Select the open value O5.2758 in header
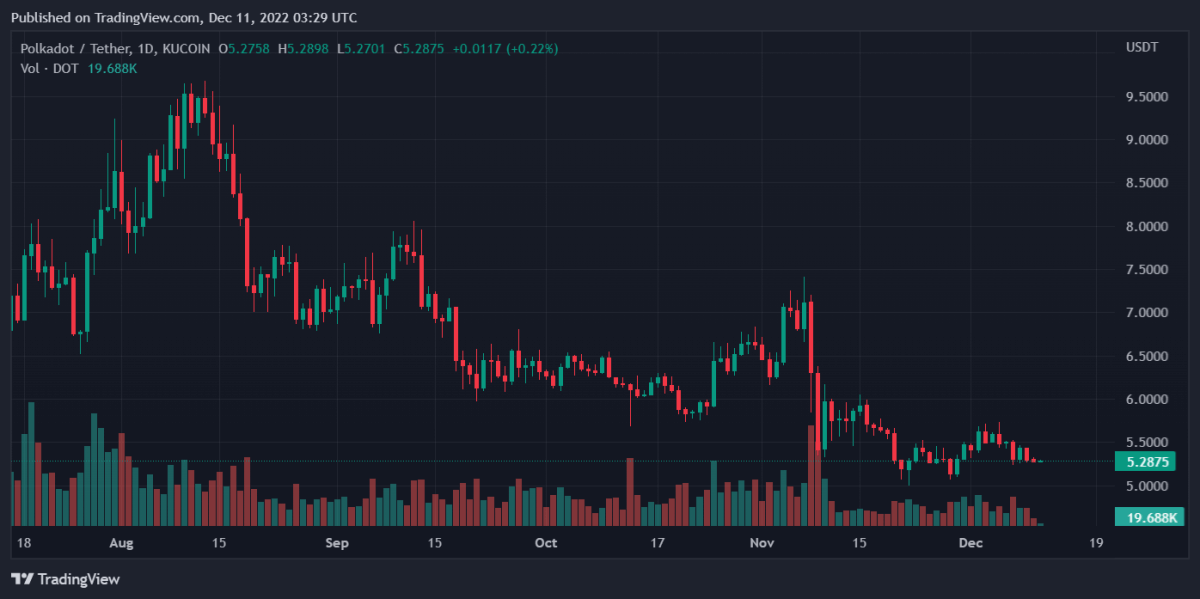This screenshot has height=599, width=1200. [x=247, y=48]
